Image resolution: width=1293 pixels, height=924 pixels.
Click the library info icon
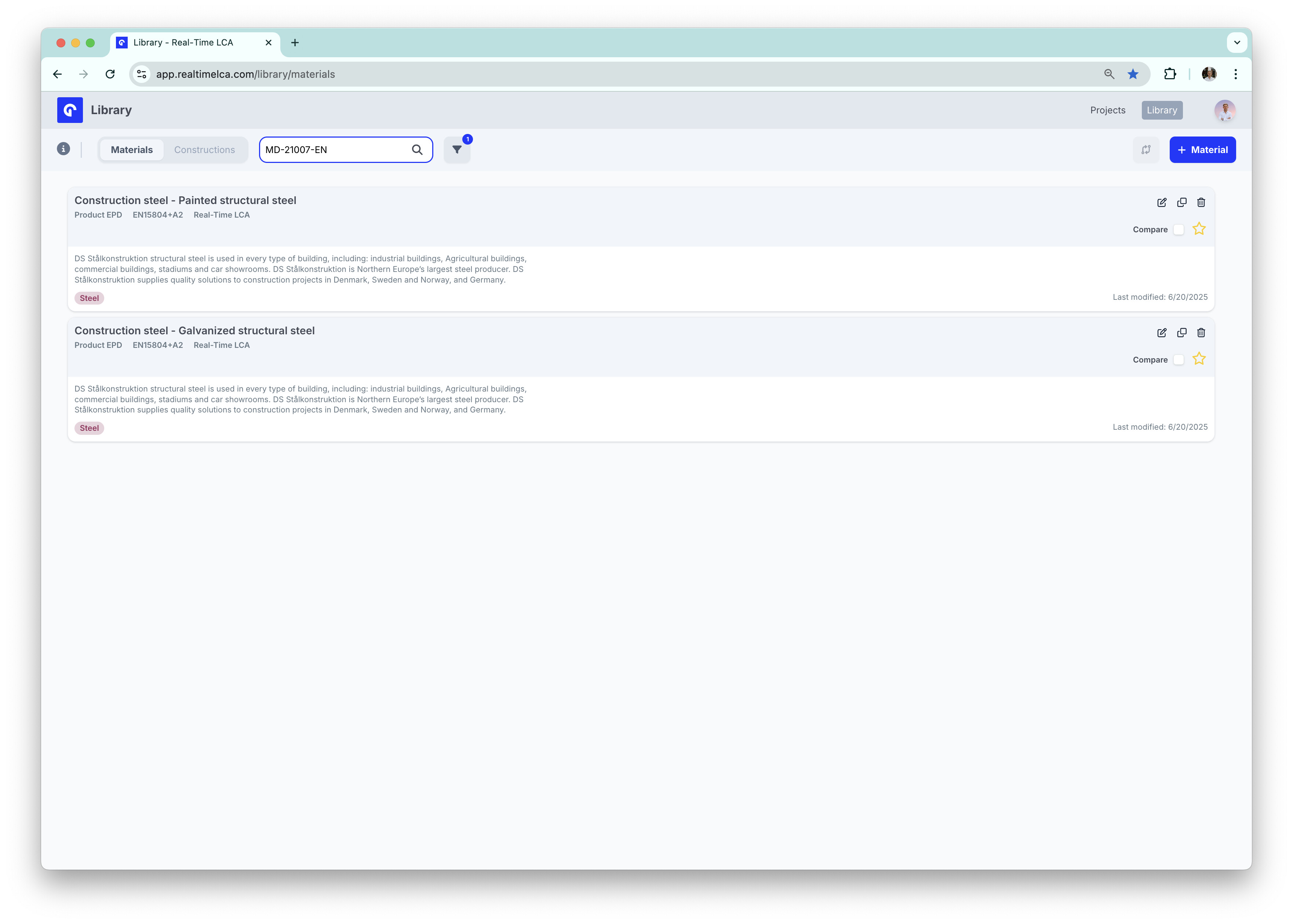[x=64, y=149]
